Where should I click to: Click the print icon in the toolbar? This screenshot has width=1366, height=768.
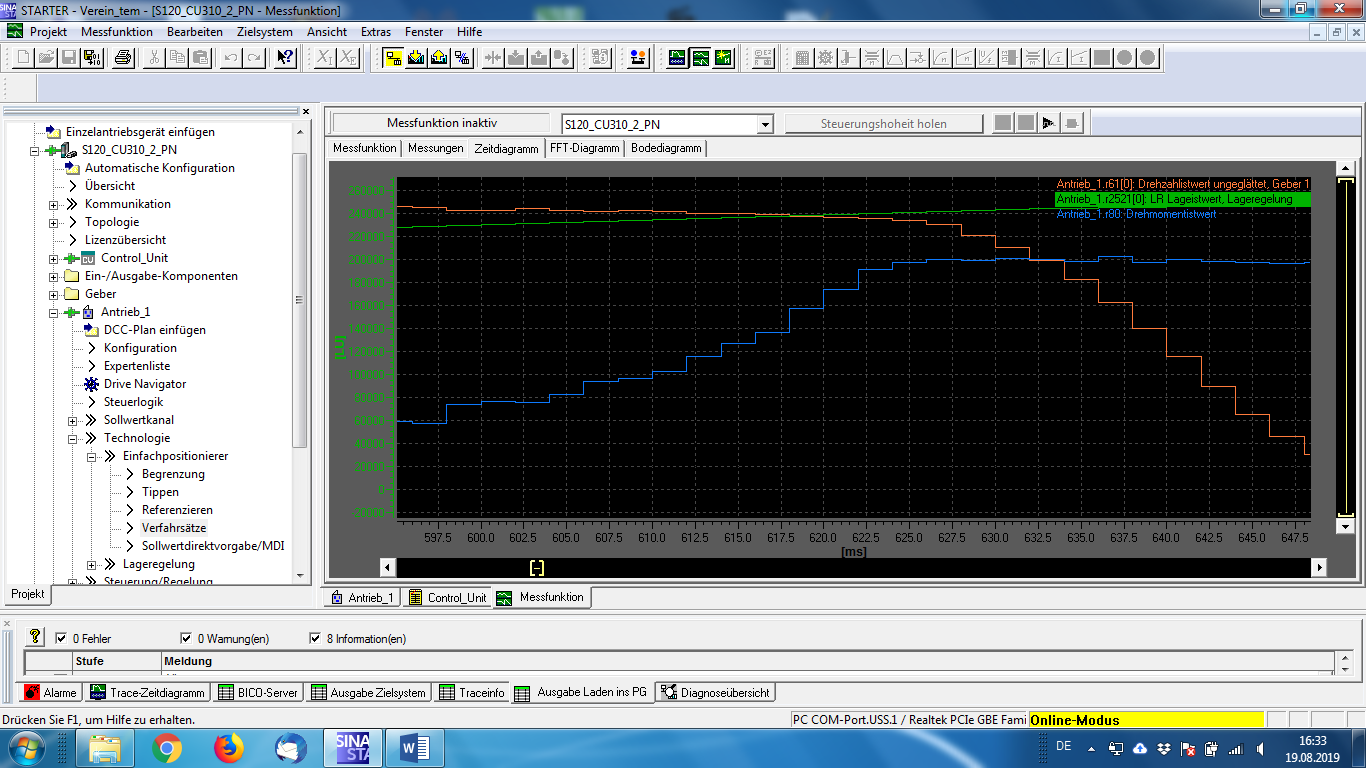(x=122, y=58)
